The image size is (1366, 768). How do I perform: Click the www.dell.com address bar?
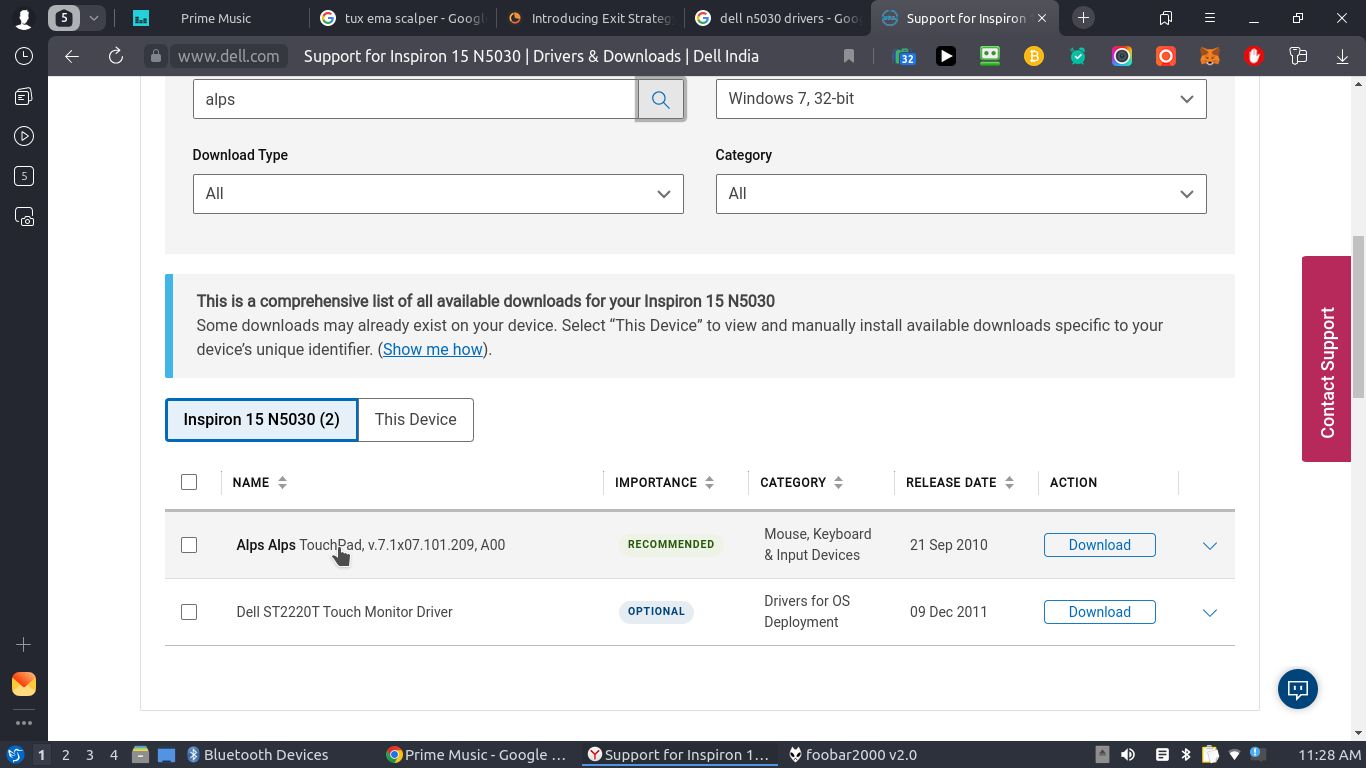click(x=228, y=56)
